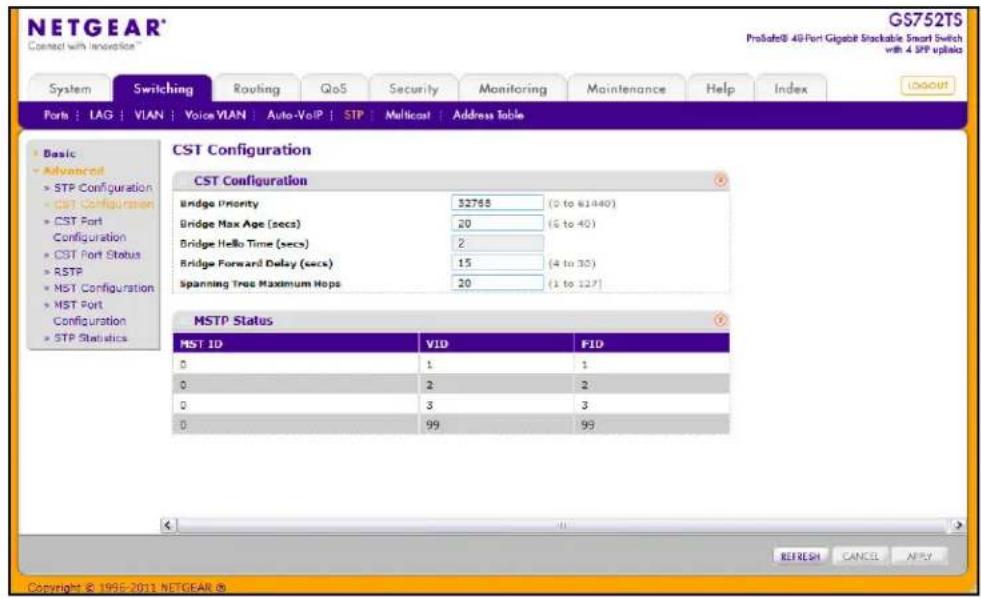
Task: Expand the Basic sidebar section
Action: 59,153
